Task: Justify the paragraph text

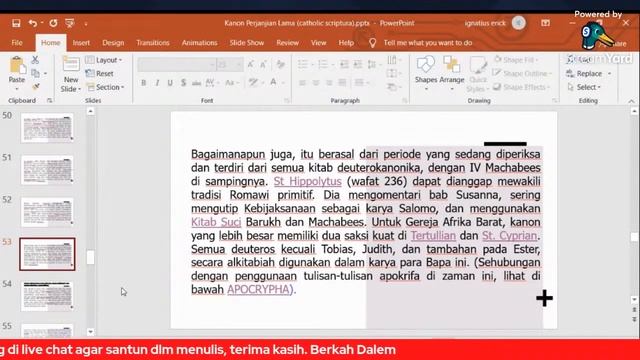Action: point(342,83)
